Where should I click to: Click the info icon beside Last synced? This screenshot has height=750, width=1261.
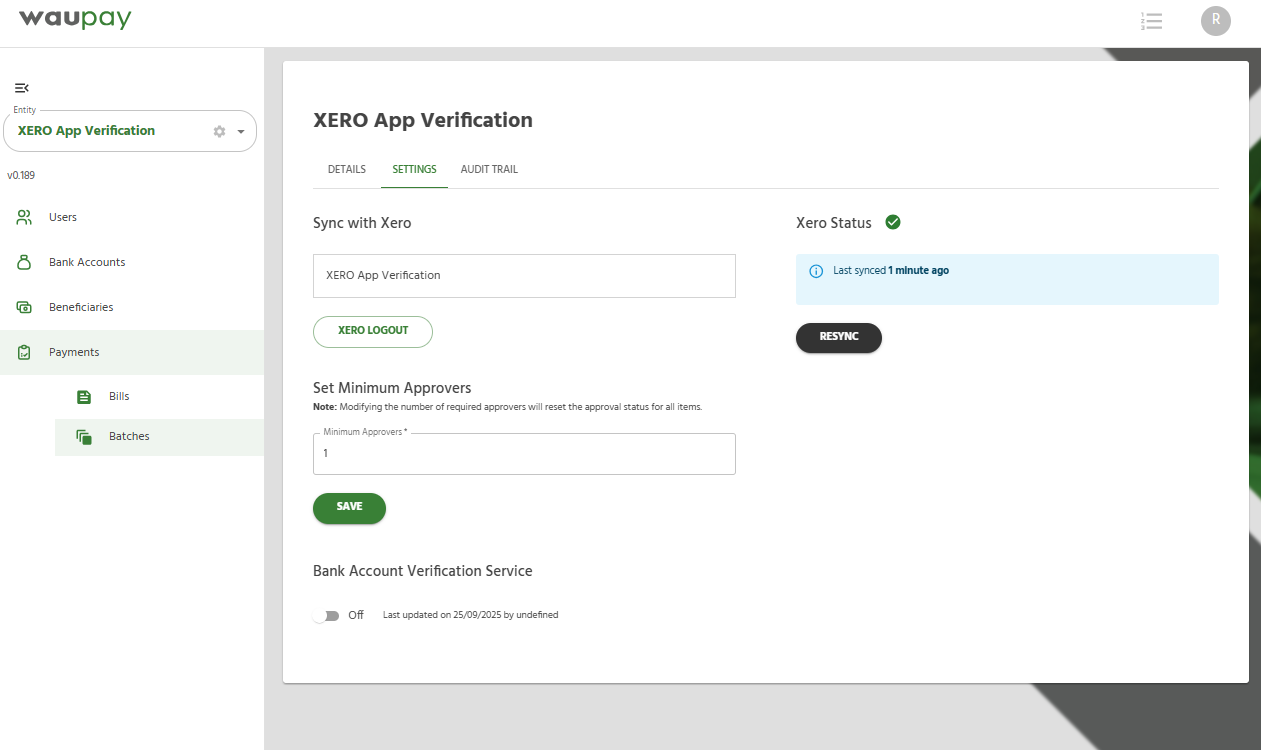click(x=816, y=271)
